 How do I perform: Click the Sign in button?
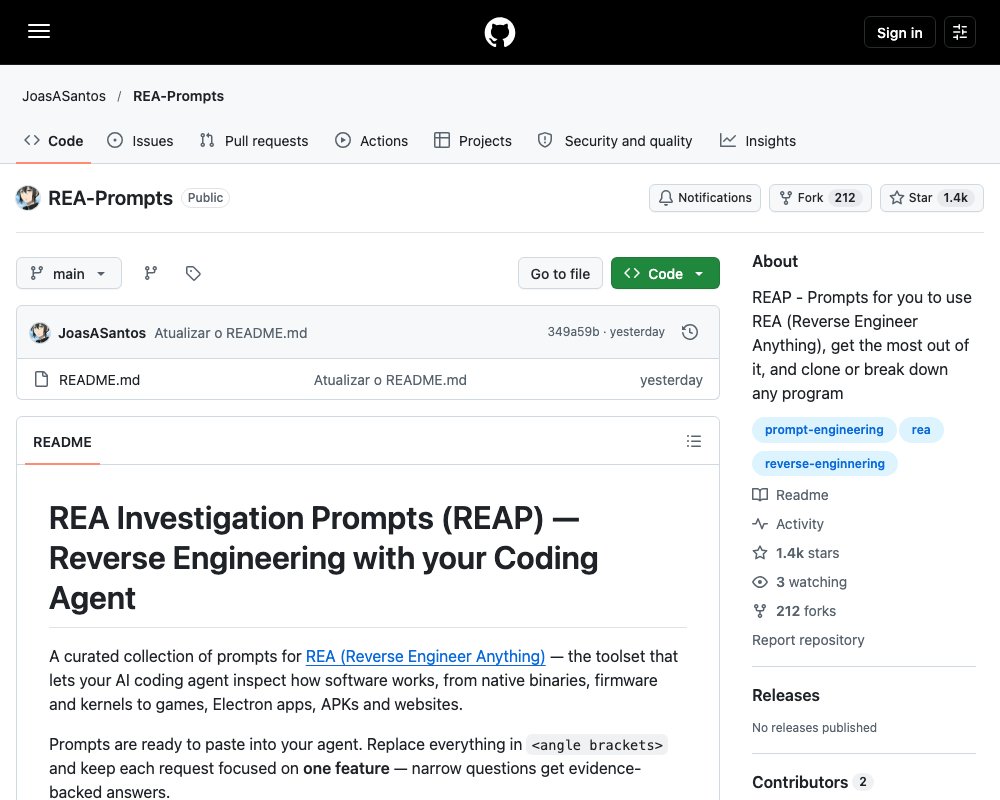pyautogui.click(x=899, y=32)
